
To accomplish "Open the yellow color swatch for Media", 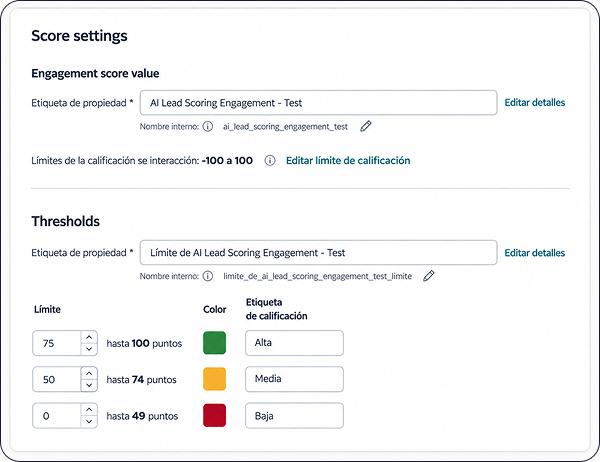I will click(x=214, y=379).
